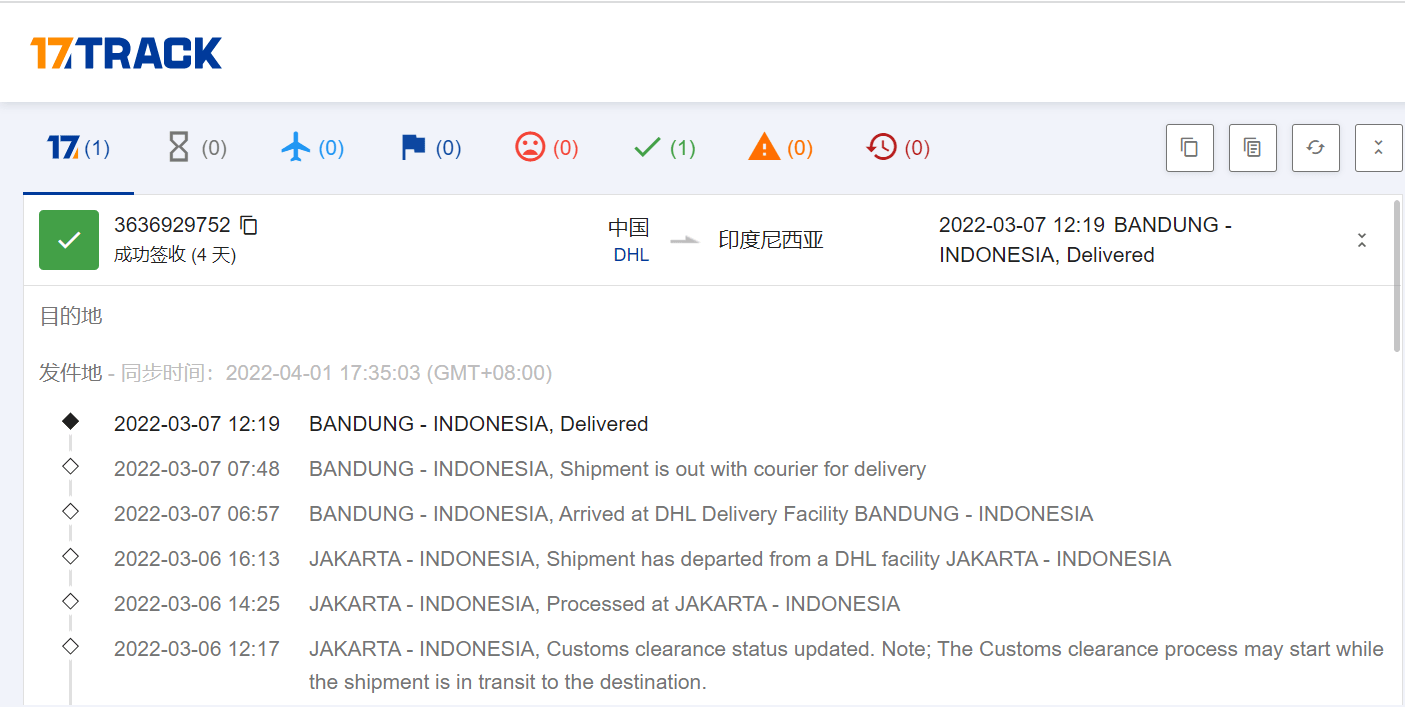This screenshot has height=707, width=1405.
Task: Filter by Expired clock status
Action: point(898,149)
